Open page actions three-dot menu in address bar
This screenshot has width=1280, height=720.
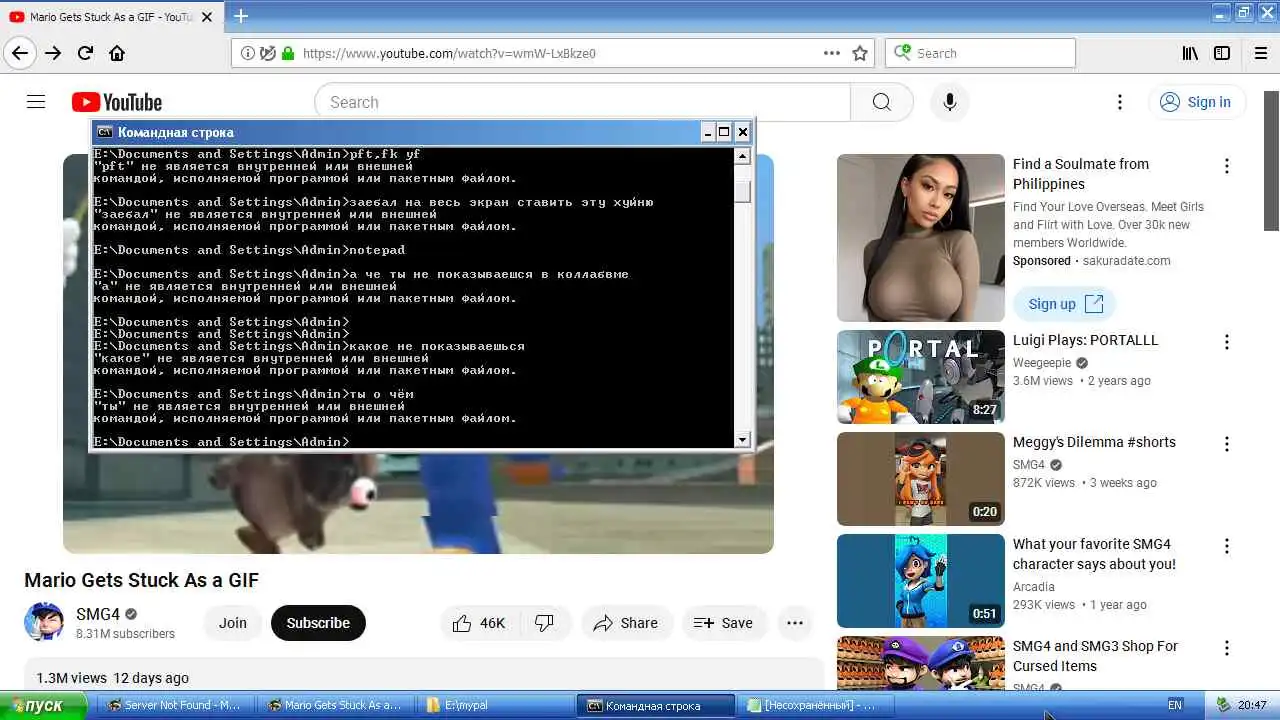click(831, 53)
